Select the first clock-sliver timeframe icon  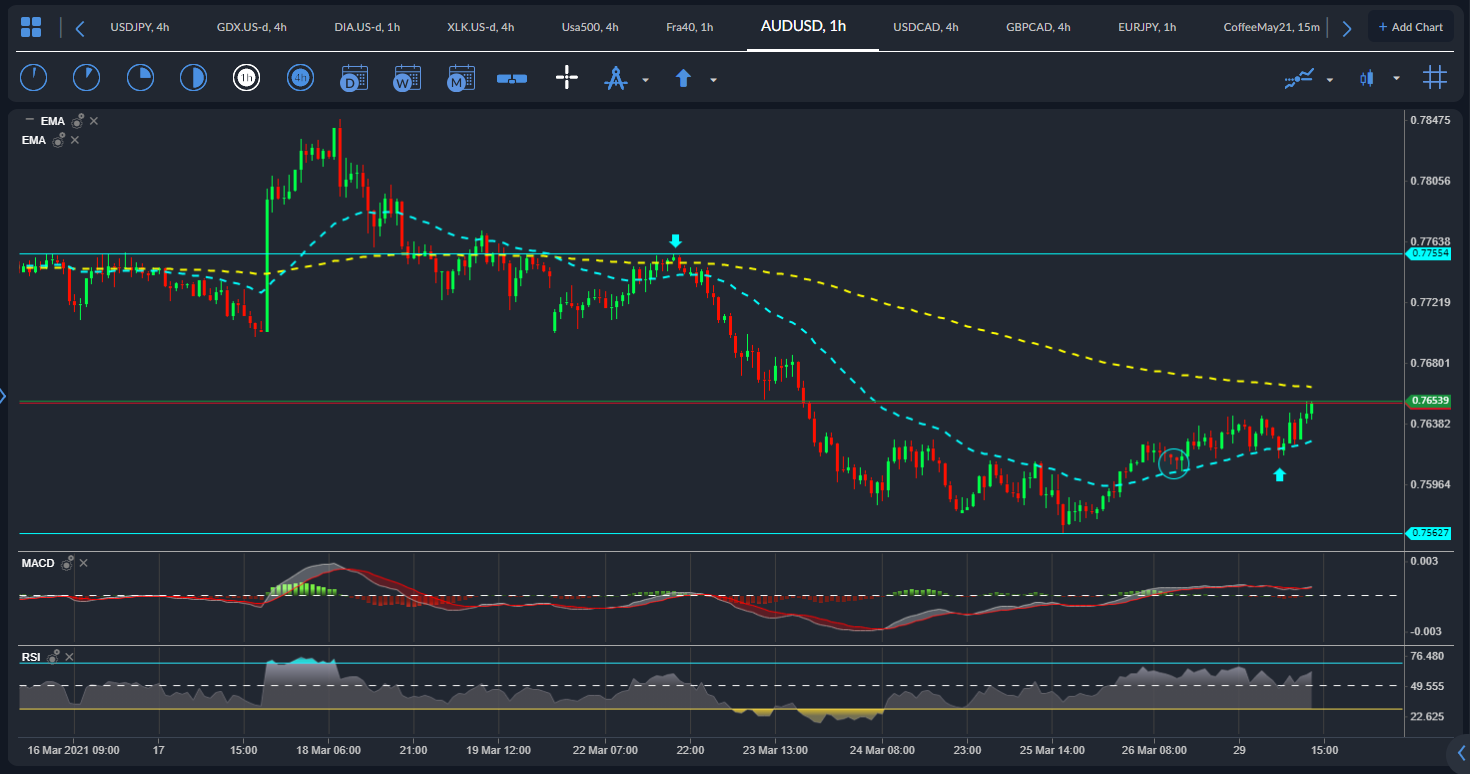33,77
